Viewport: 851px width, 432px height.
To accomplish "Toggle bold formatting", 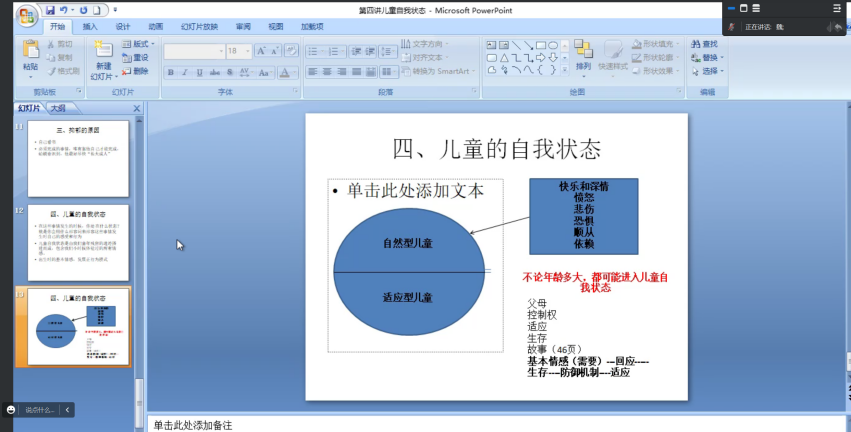I will pyautogui.click(x=171, y=72).
